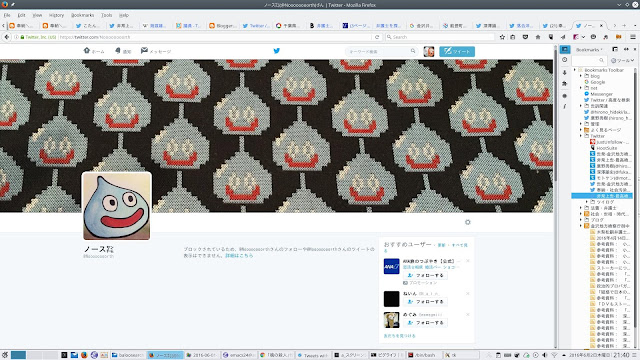The width and height of the screenshot is (640, 360).
Task: Open the File menu
Action: tap(7, 15)
